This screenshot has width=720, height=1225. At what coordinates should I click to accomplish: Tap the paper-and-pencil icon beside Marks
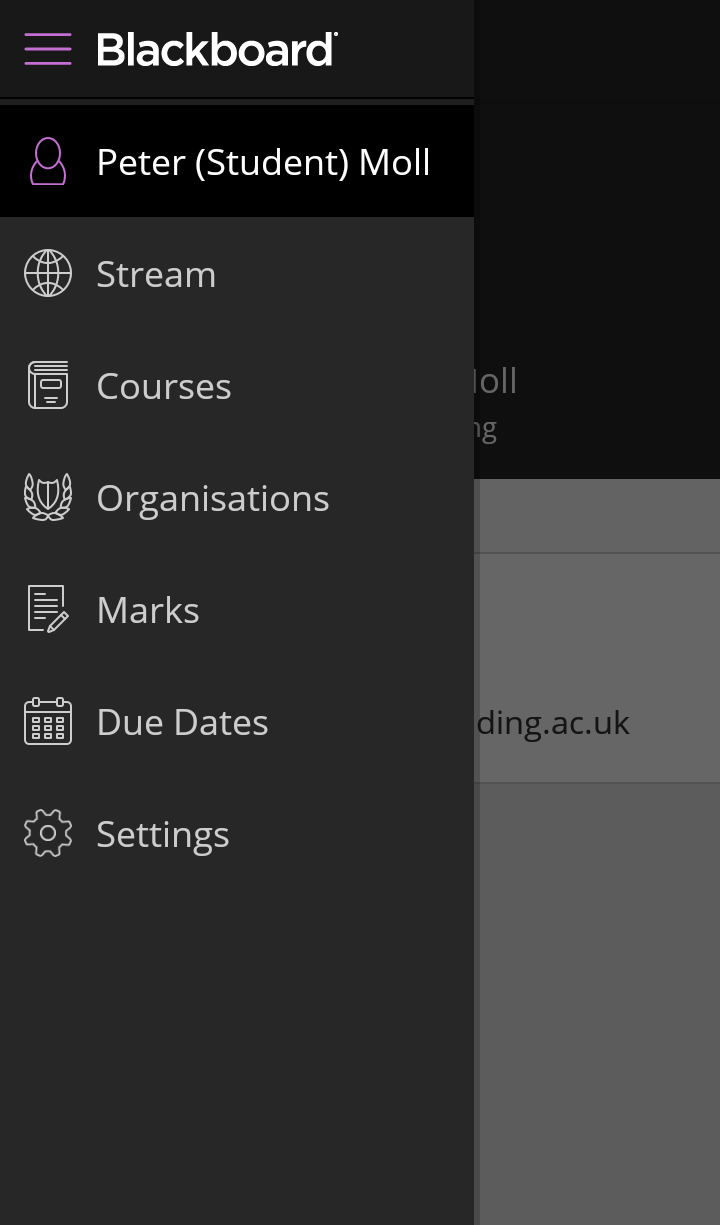48,609
